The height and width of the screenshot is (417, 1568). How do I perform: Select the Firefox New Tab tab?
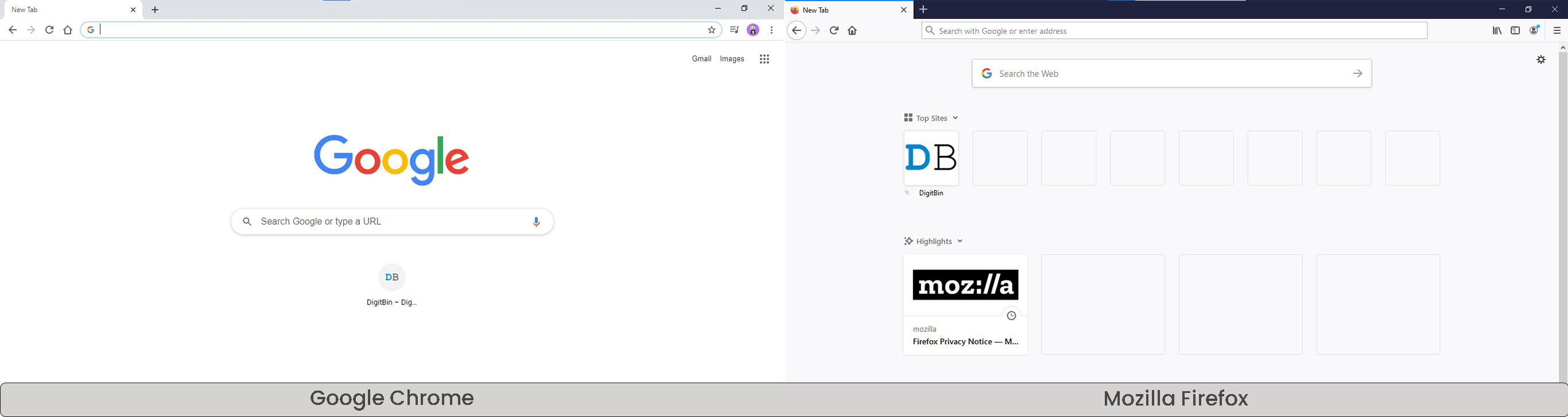point(848,10)
